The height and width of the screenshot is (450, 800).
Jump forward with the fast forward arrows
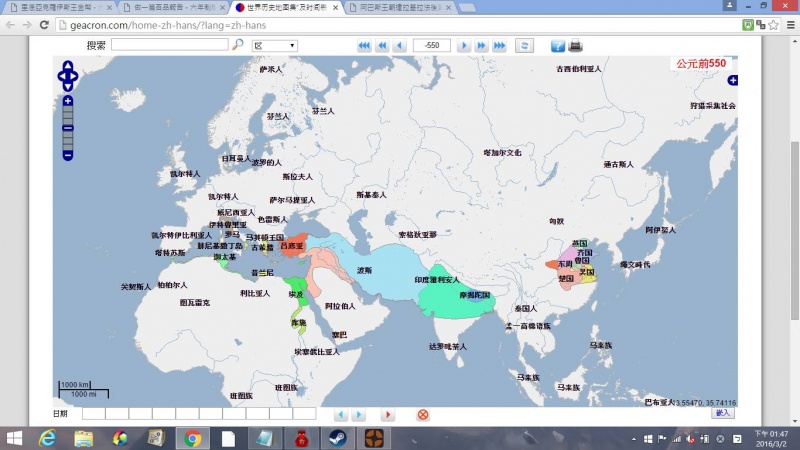point(481,46)
